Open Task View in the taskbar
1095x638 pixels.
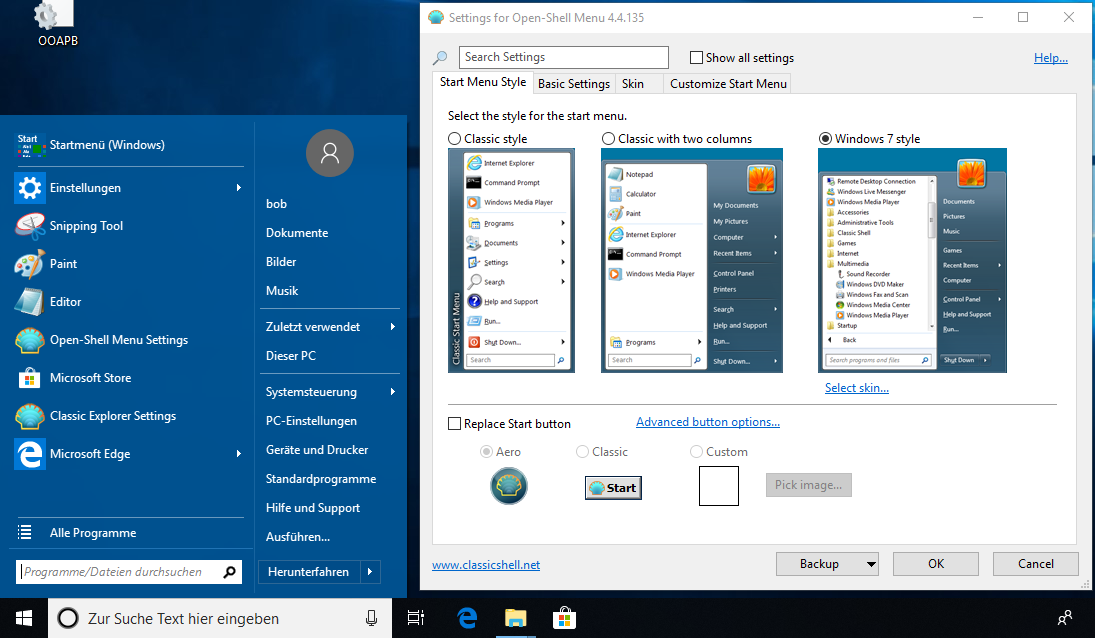click(x=416, y=618)
